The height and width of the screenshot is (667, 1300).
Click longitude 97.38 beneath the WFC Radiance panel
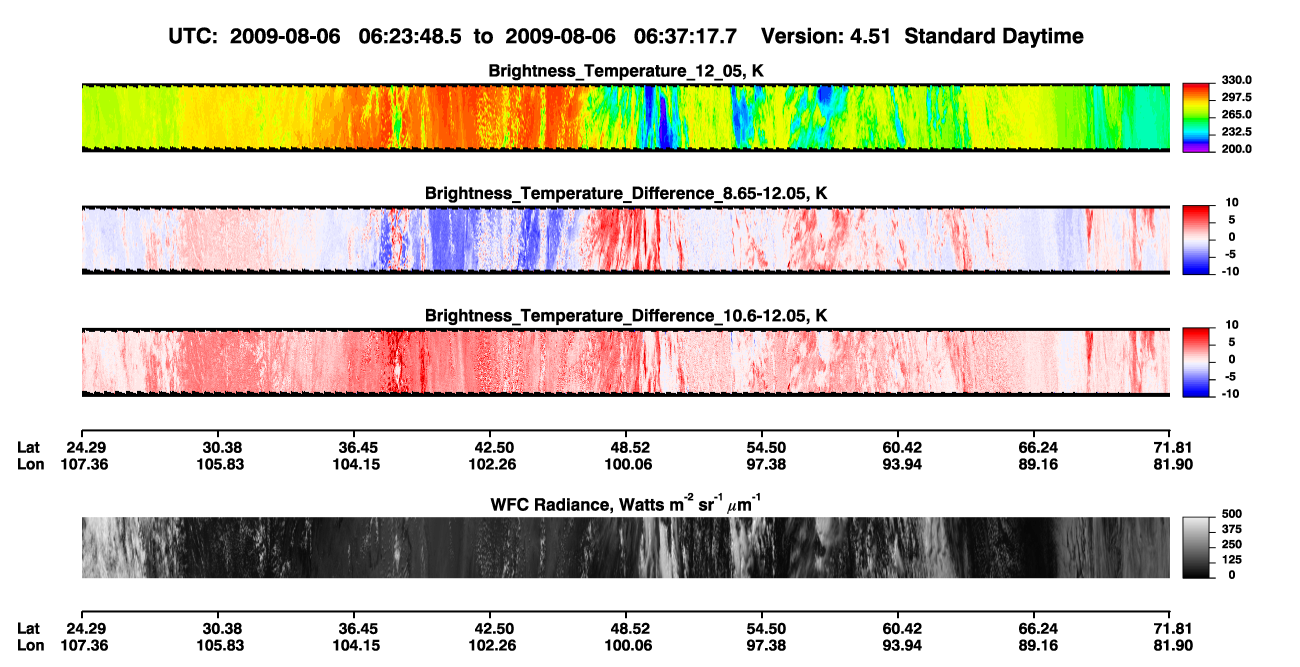[x=766, y=645]
